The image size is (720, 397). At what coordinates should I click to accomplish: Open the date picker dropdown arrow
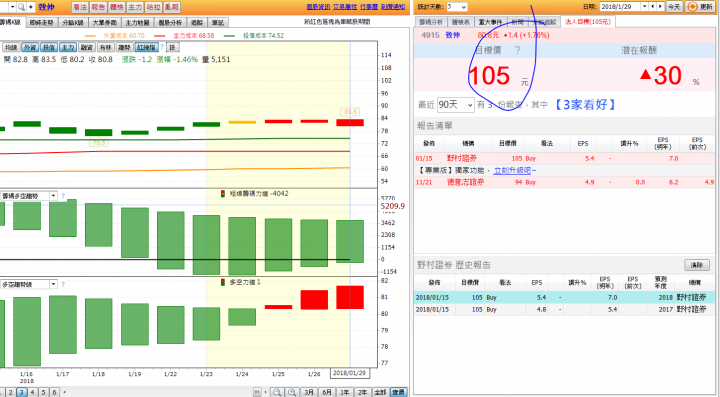(x=644, y=7)
